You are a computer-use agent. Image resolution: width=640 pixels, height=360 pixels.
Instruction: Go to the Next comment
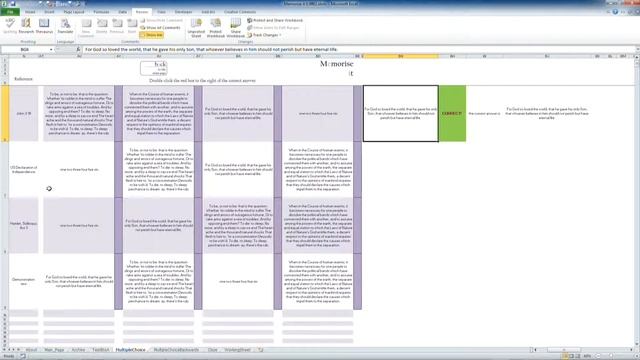[132, 26]
